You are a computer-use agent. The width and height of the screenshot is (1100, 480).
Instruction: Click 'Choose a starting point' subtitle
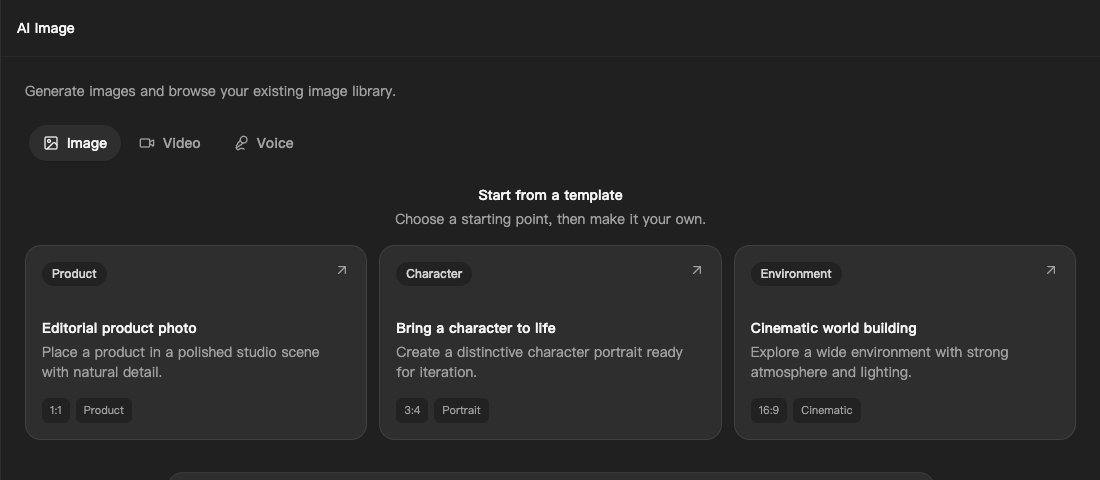[x=551, y=220]
